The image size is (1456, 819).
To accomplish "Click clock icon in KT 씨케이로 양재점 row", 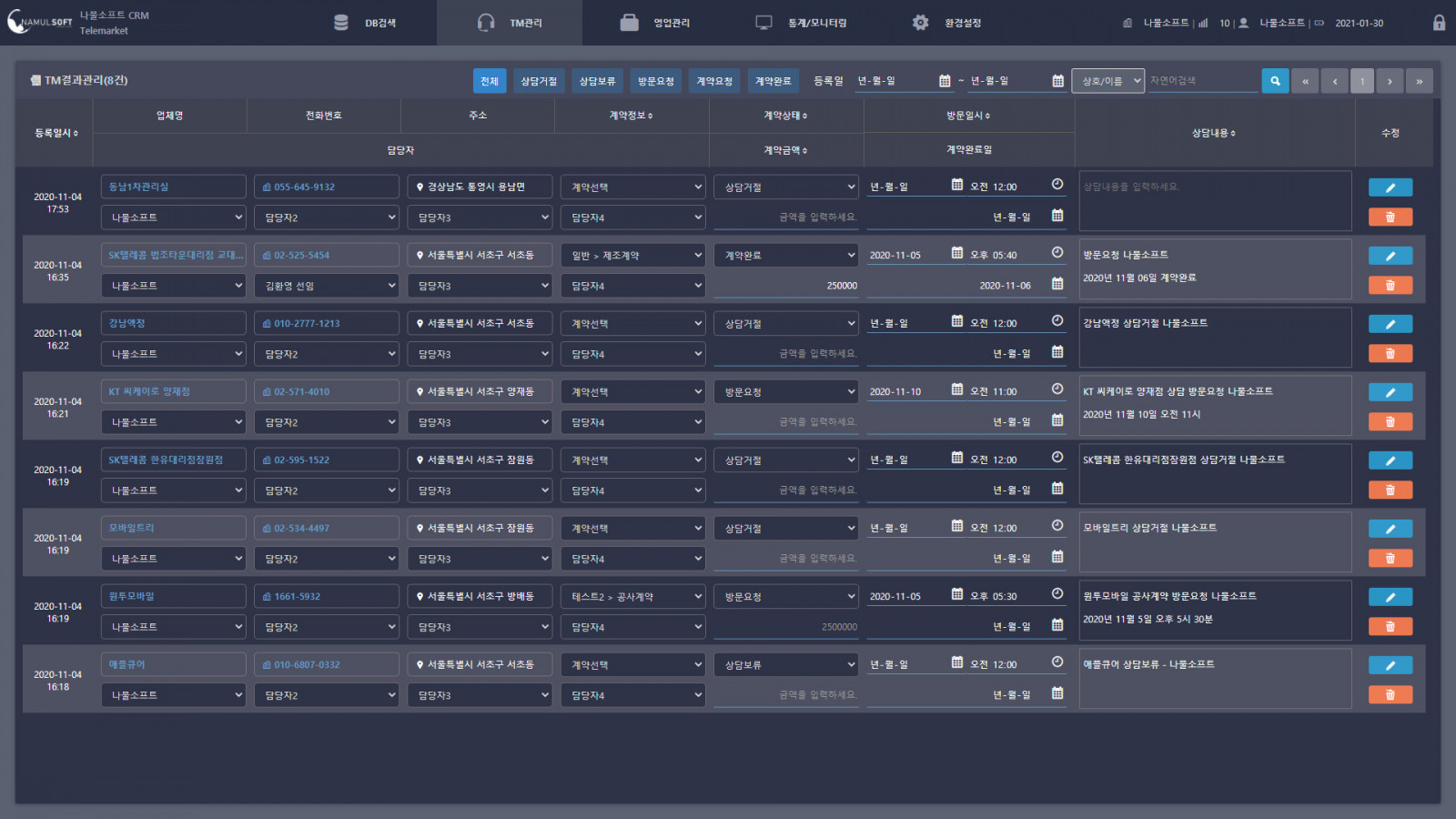I will (x=1057, y=389).
